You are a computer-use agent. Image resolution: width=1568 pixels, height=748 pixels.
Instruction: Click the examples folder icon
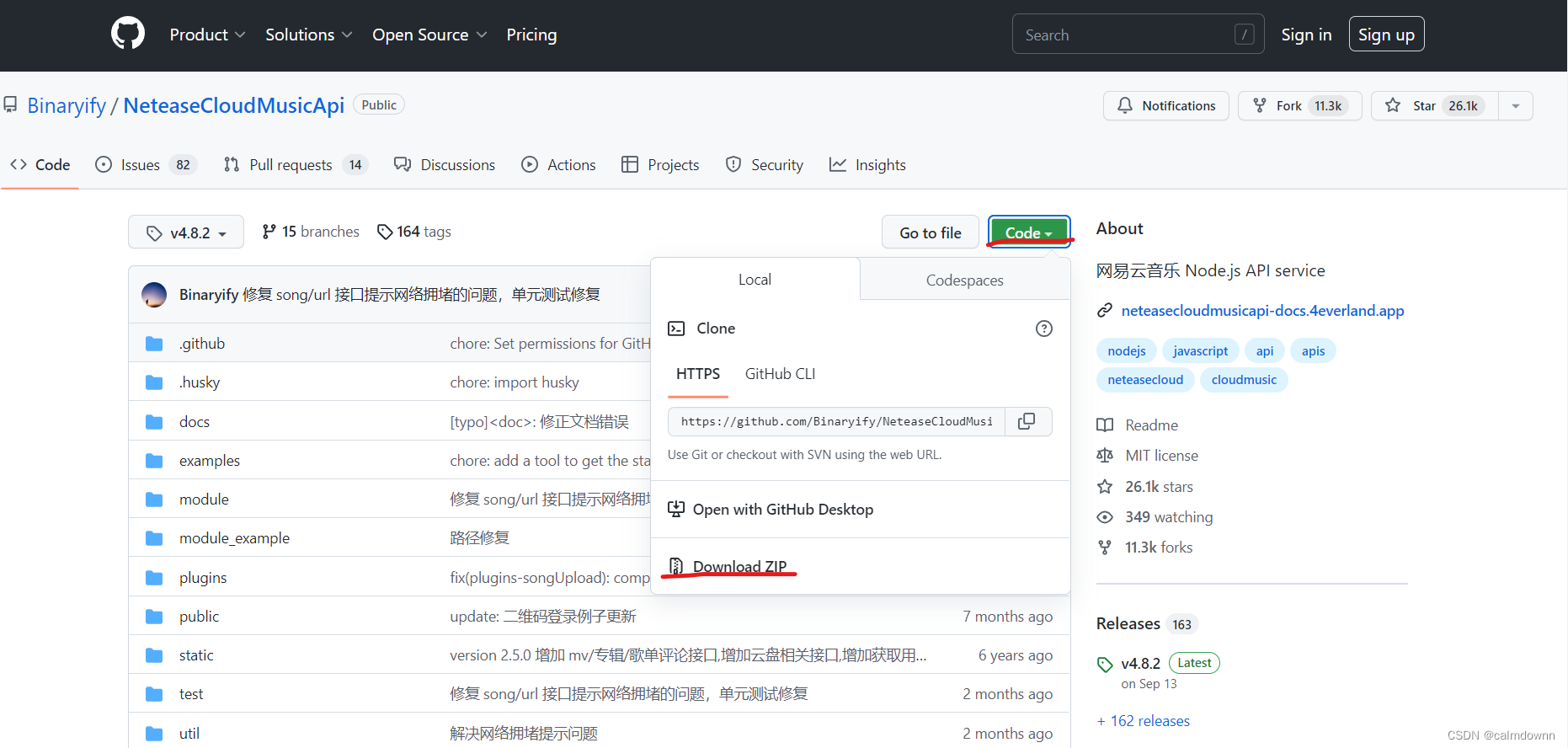click(x=154, y=461)
